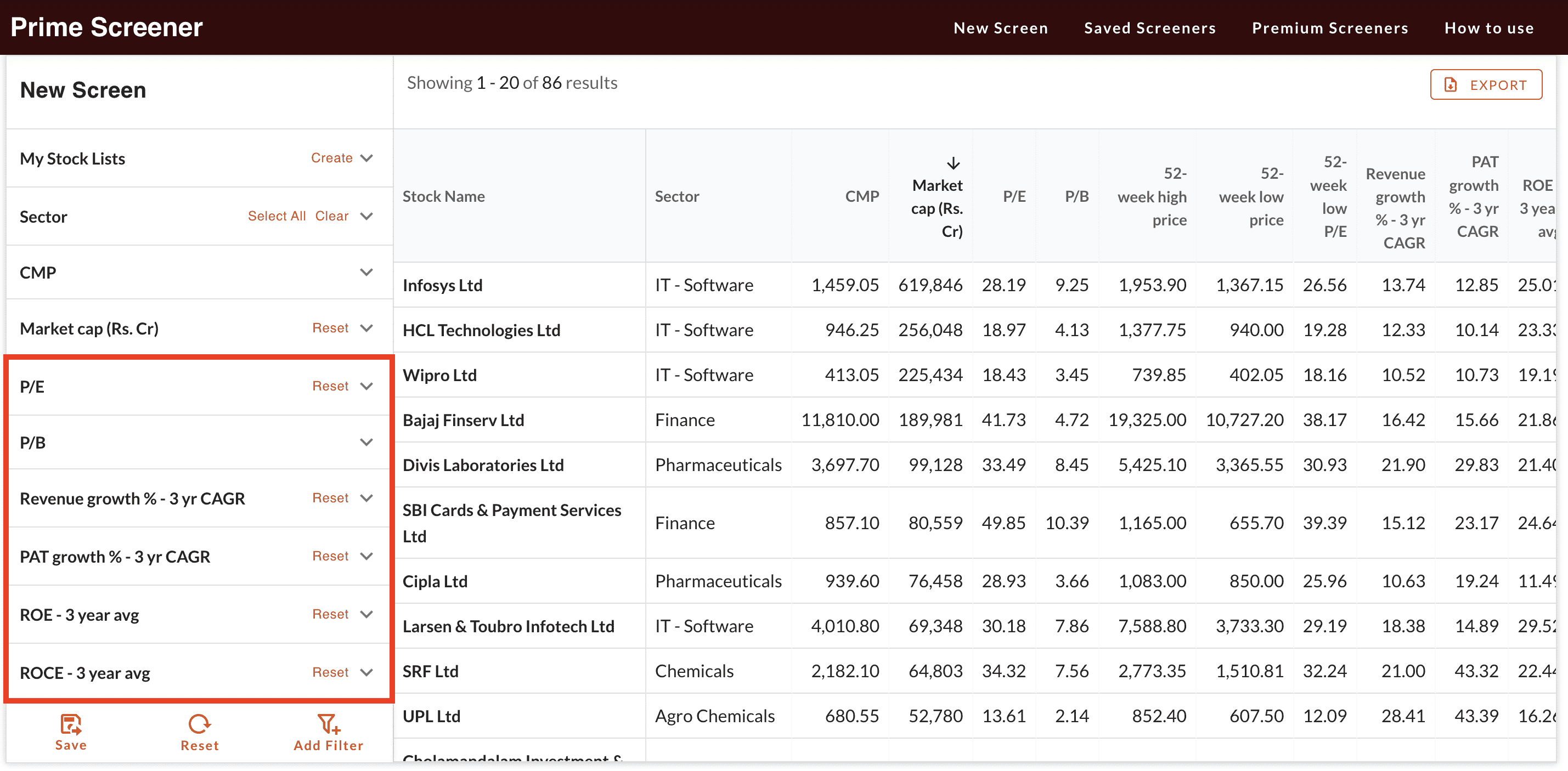This screenshot has height=771, width=1568.
Task: Sort by the P/E column header
Action: pyautogui.click(x=1014, y=196)
